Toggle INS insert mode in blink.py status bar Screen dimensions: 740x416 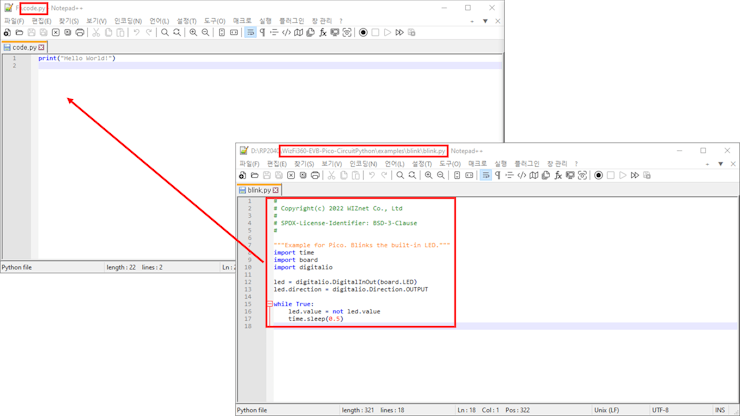(x=720, y=410)
